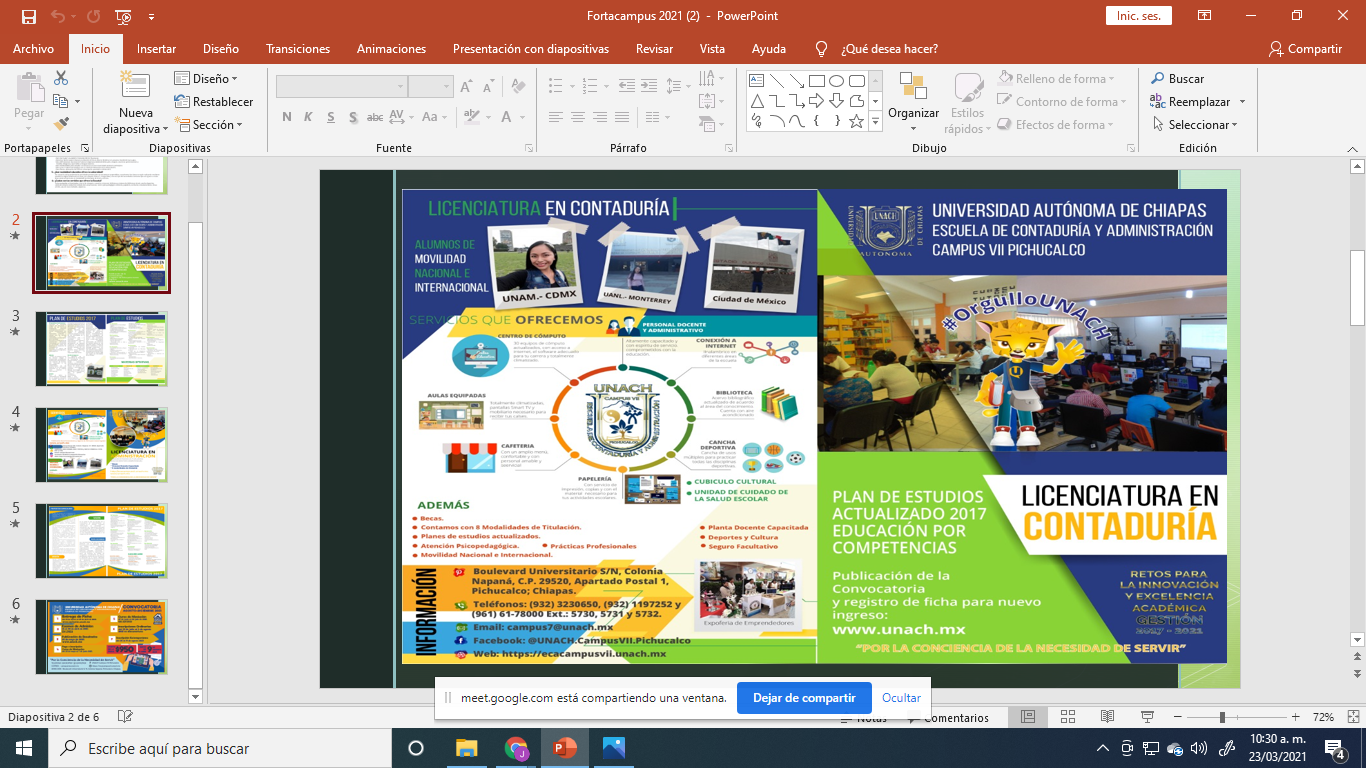Switch to the Vista tab

click(712, 48)
